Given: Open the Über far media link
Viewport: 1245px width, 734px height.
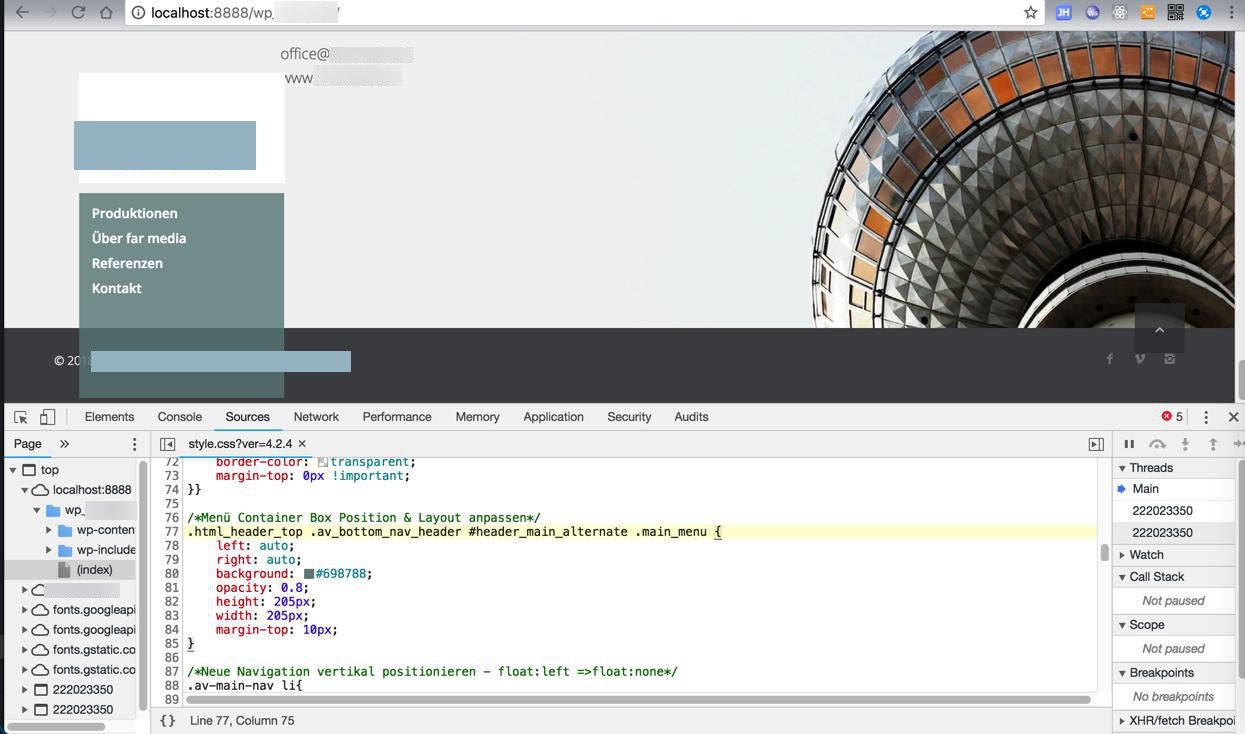Looking at the screenshot, I should (x=139, y=238).
